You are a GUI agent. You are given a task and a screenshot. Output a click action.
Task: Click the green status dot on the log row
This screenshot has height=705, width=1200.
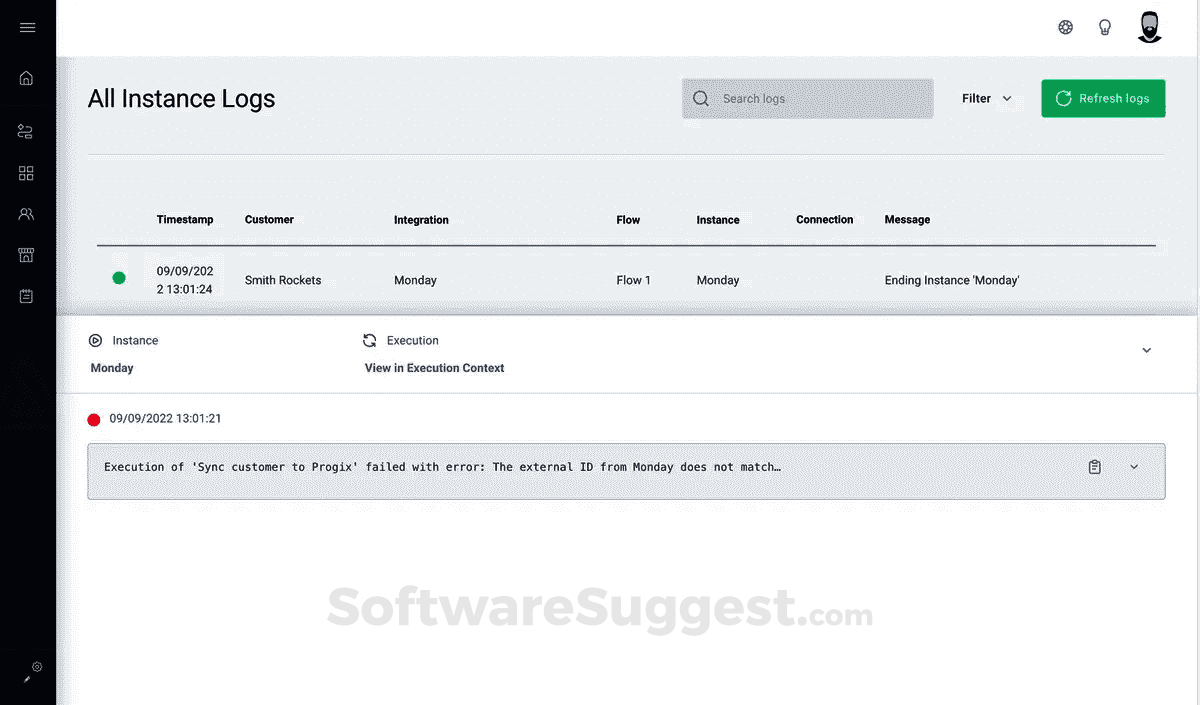(119, 278)
